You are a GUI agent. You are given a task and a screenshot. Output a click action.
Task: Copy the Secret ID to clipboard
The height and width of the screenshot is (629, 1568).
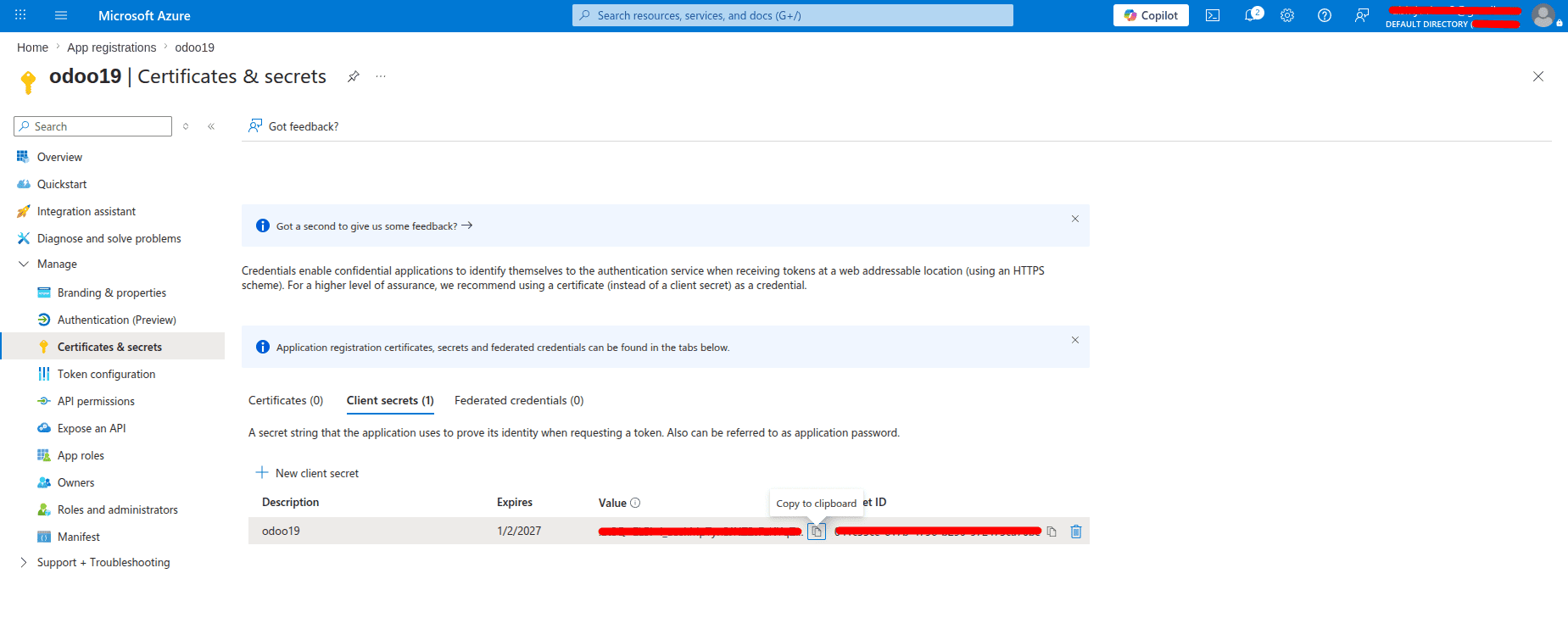pos(1052,532)
